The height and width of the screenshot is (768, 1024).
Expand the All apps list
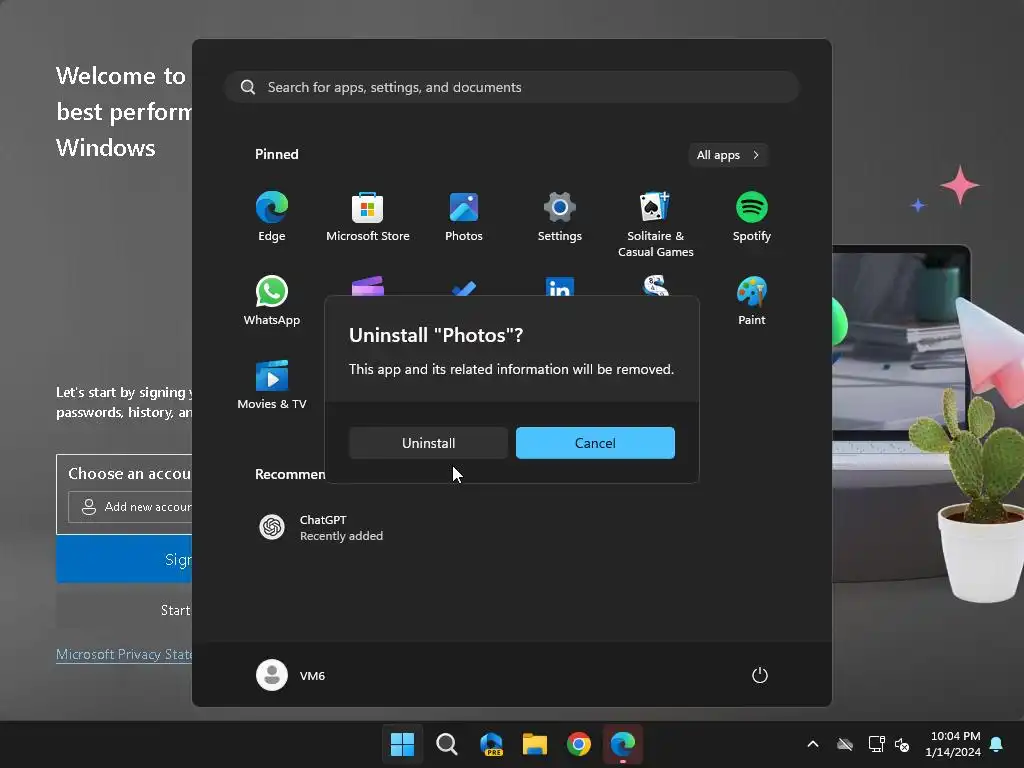(728, 155)
